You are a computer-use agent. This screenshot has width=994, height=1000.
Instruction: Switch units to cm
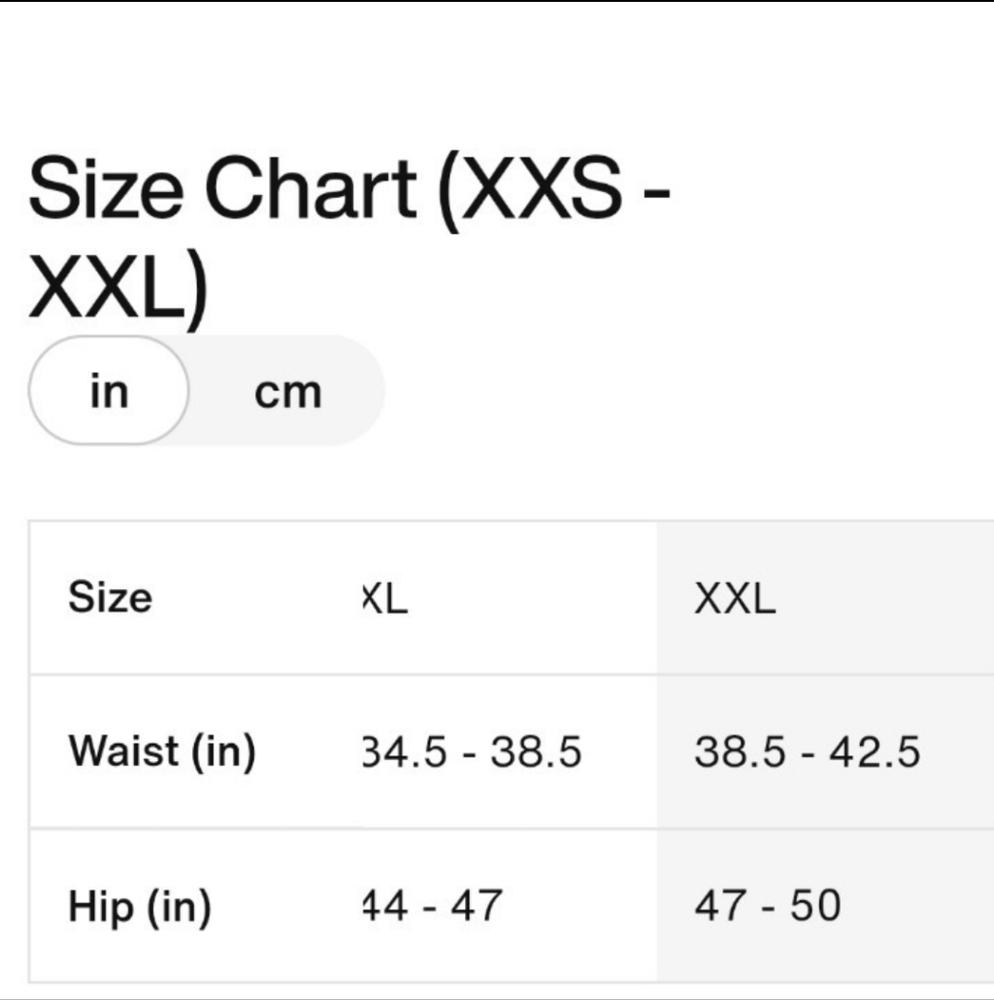coord(288,392)
